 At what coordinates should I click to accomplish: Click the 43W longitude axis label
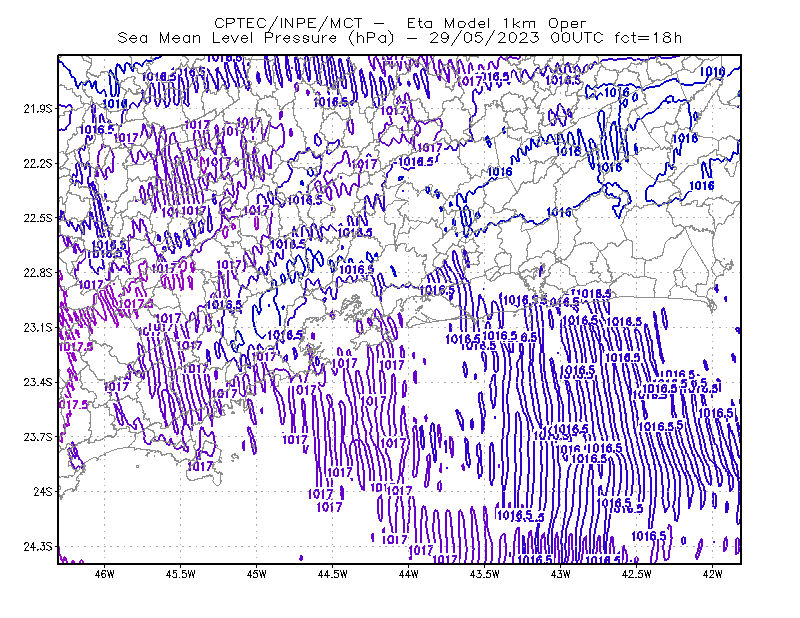pyautogui.click(x=561, y=574)
